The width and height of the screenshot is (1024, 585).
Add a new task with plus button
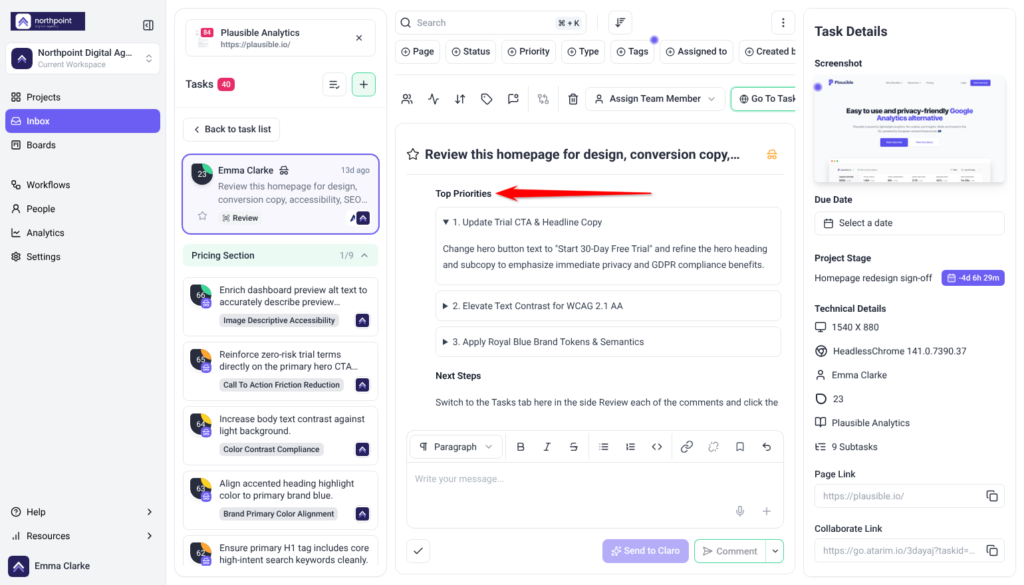click(x=364, y=84)
